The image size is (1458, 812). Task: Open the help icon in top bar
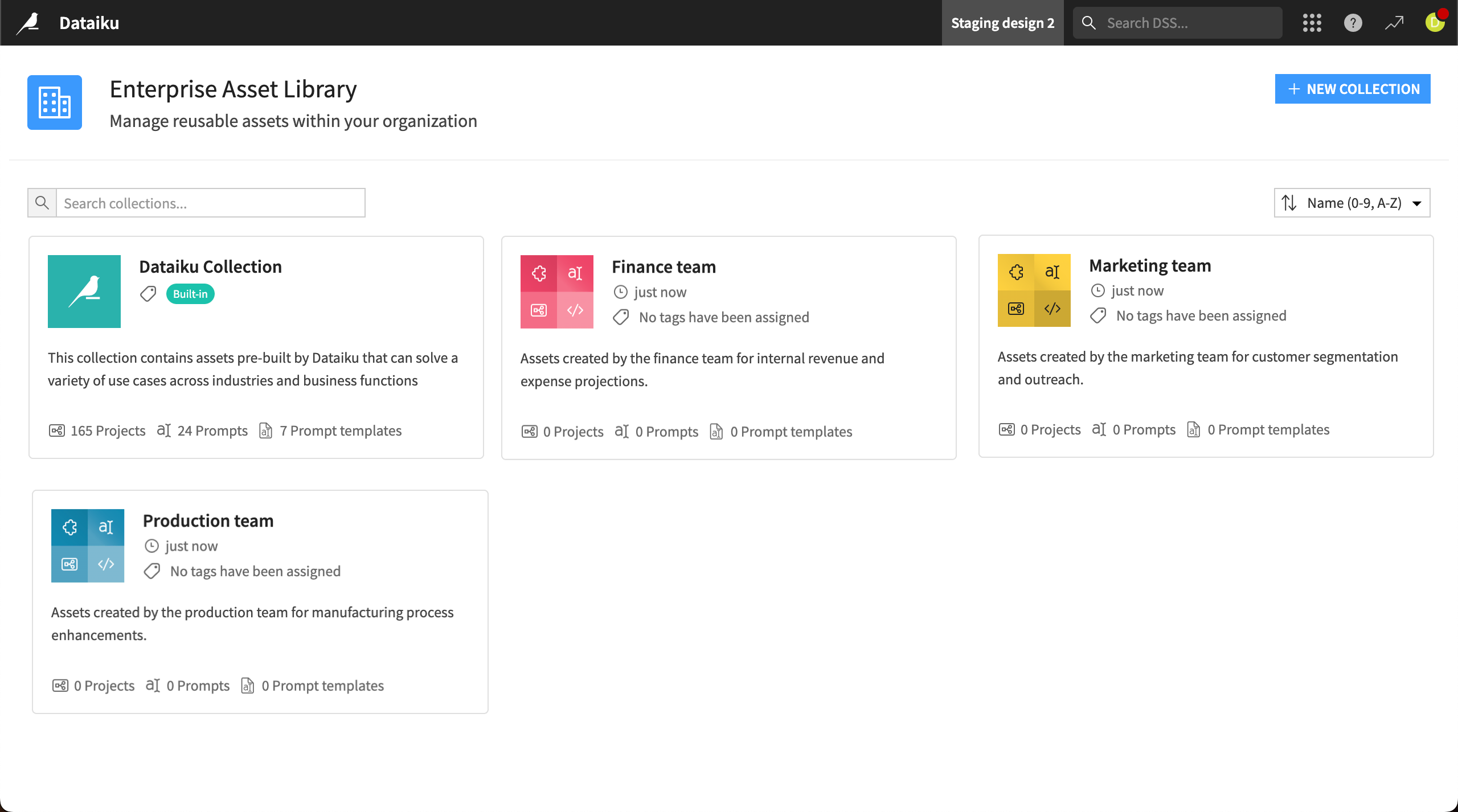pyautogui.click(x=1353, y=23)
